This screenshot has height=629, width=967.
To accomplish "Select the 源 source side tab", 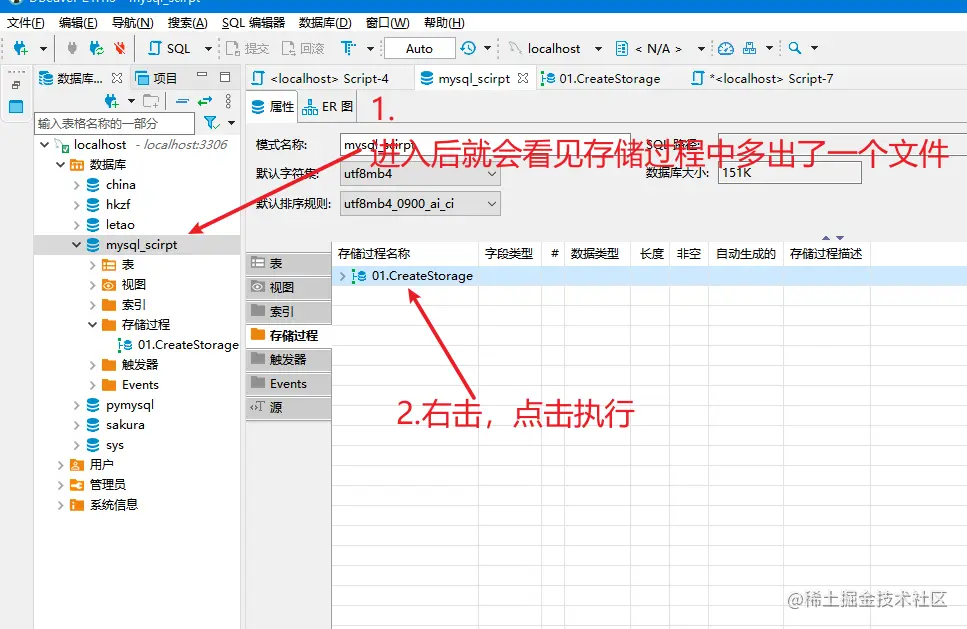I will pyautogui.click(x=289, y=408).
